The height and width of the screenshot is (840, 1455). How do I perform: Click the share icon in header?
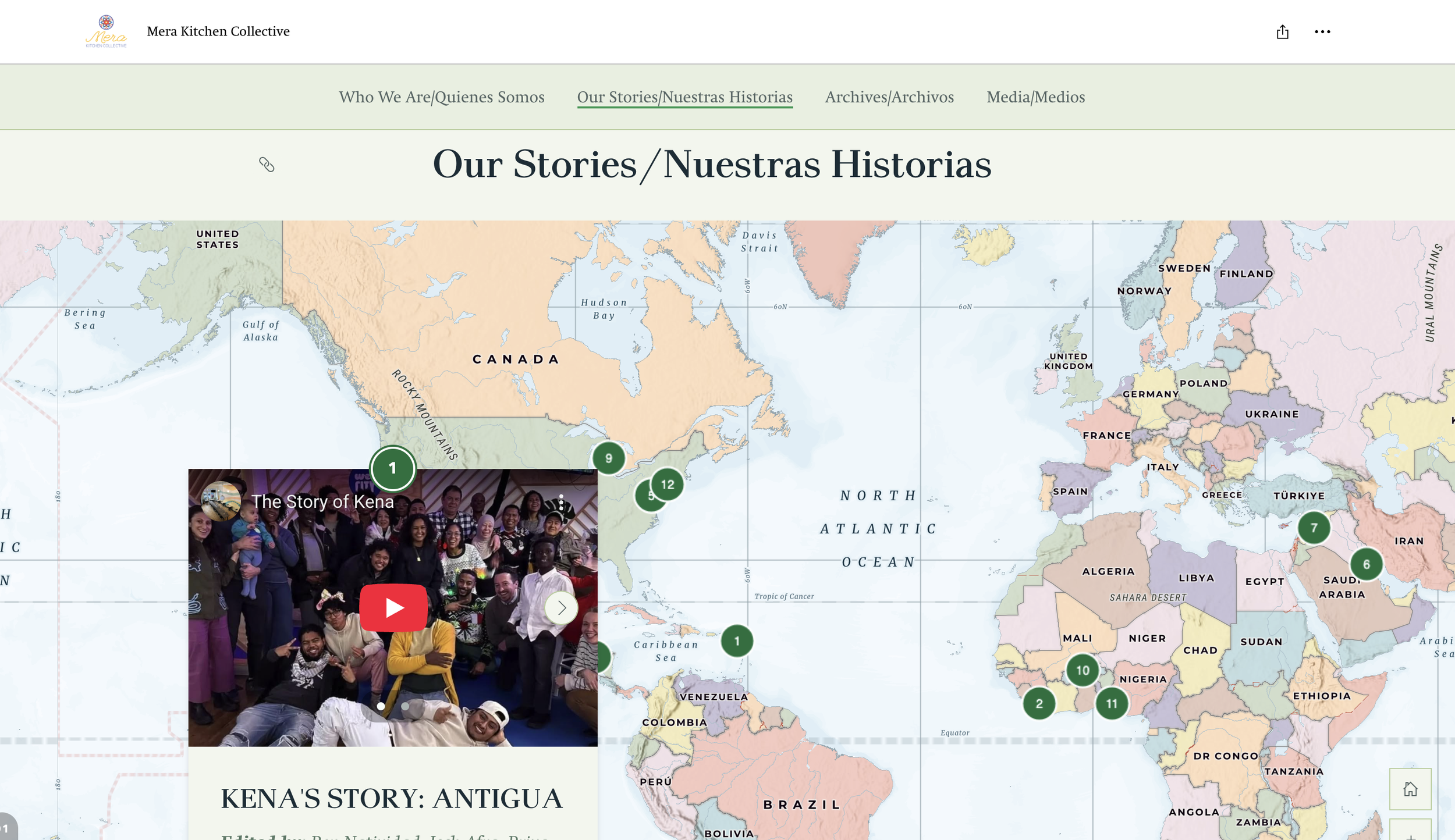pyautogui.click(x=1282, y=32)
